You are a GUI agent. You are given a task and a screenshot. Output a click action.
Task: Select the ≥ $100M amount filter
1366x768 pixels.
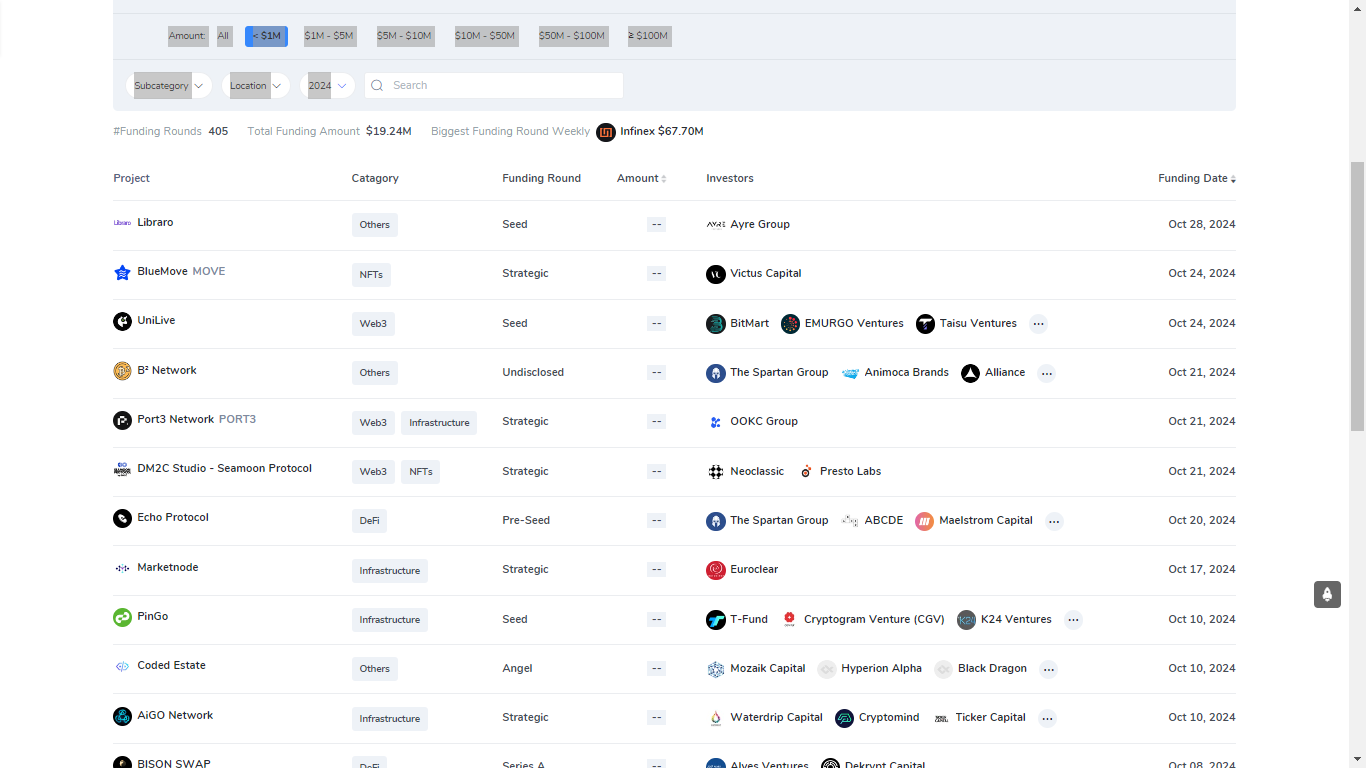pyautogui.click(x=648, y=36)
